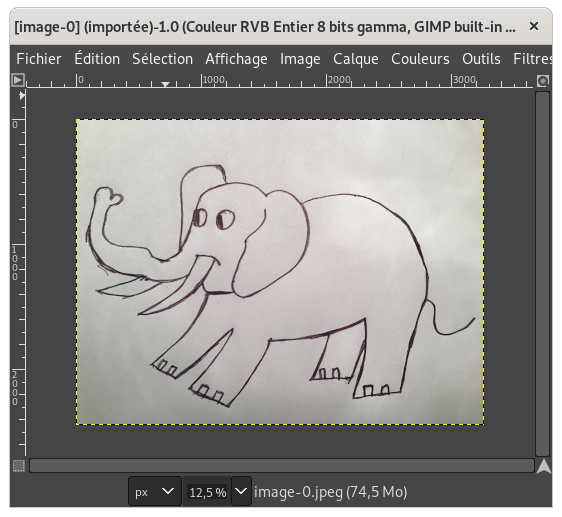
Task: Click the vertical scrollbar right of canvas
Action: click(x=542, y=274)
